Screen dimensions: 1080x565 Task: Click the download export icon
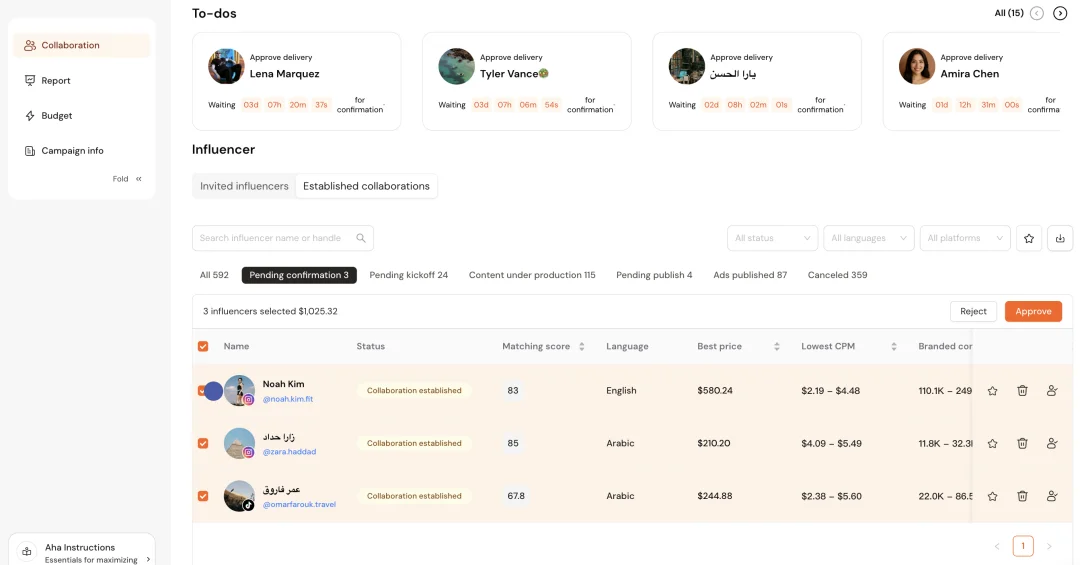pos(1059,238)
